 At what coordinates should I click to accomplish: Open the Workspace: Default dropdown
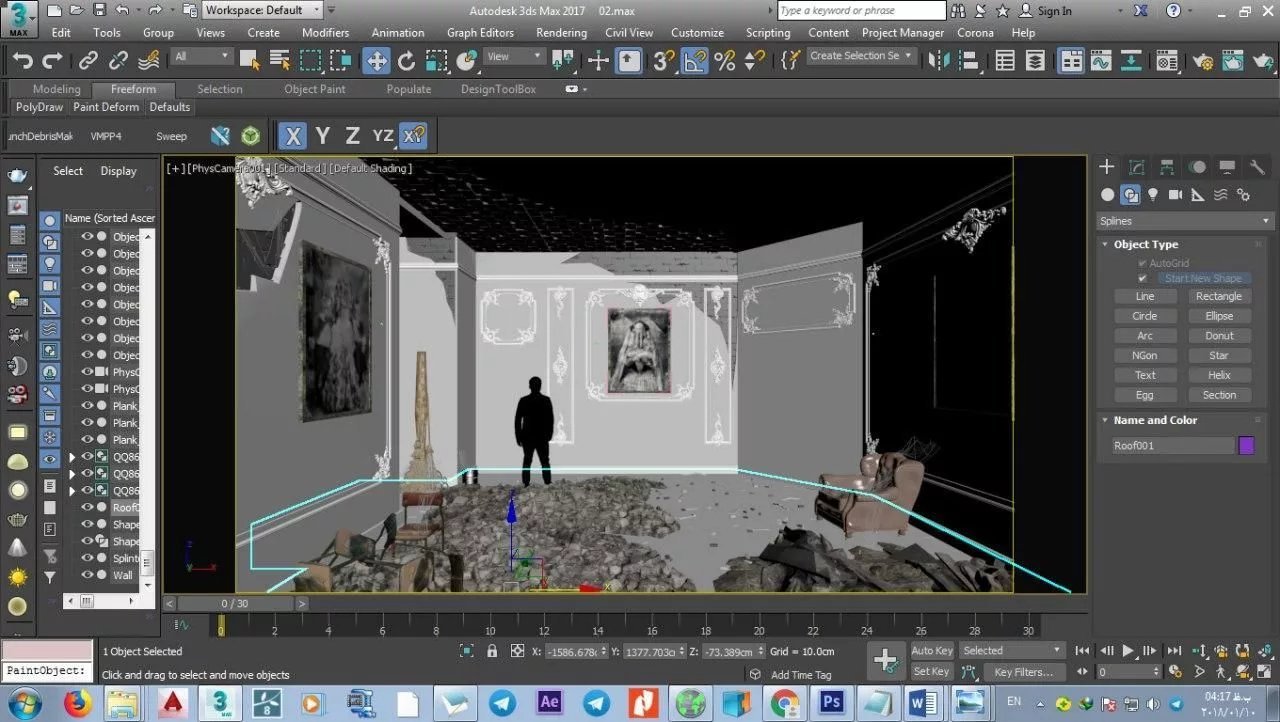coord(262,10)
